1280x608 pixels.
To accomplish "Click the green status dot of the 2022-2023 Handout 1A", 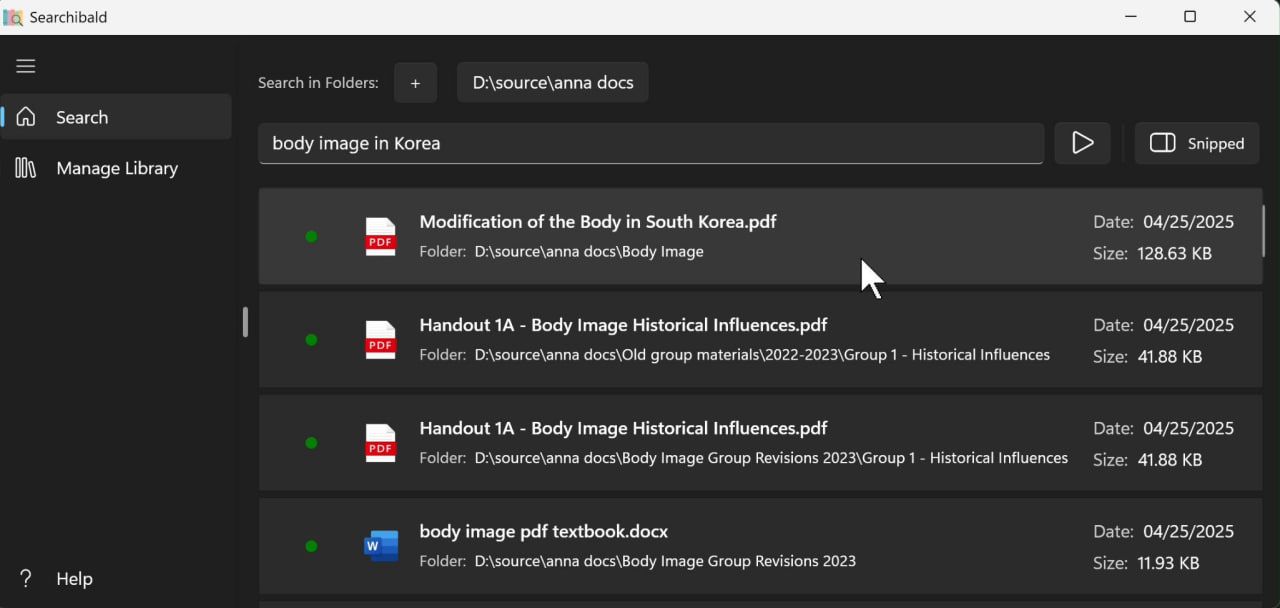I will (x=311, y=340).
